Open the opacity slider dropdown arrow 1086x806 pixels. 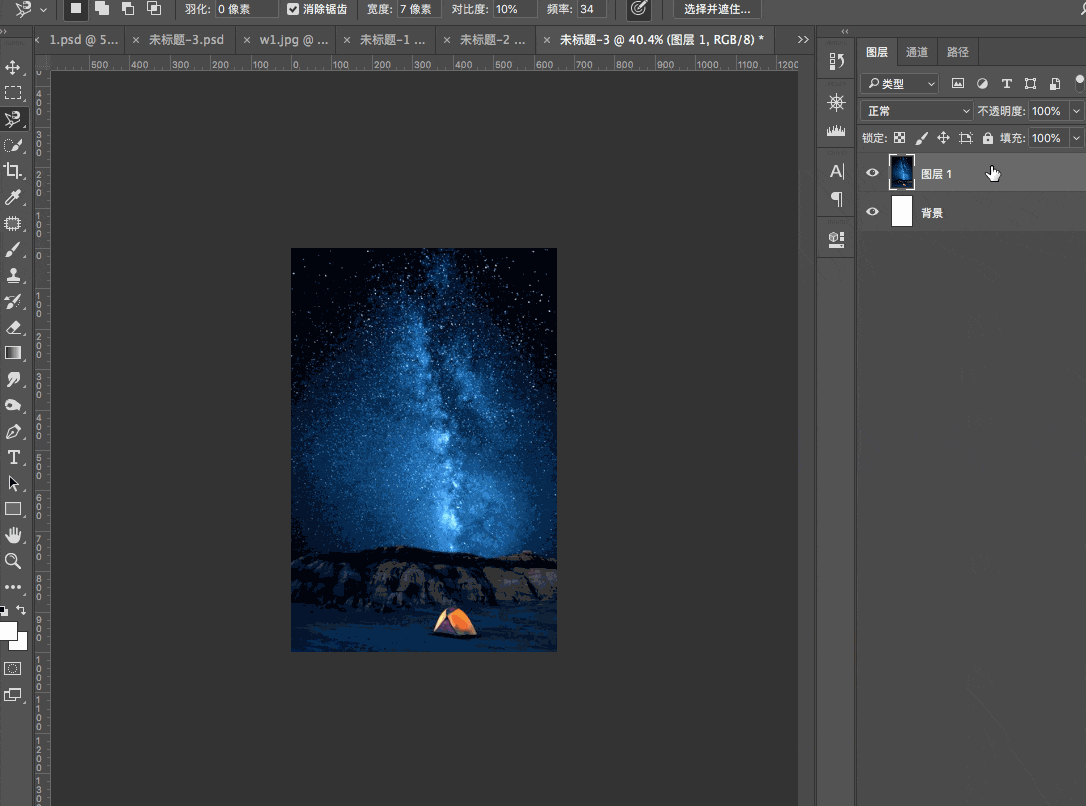pyautogui.click(x=1076, y=111)
